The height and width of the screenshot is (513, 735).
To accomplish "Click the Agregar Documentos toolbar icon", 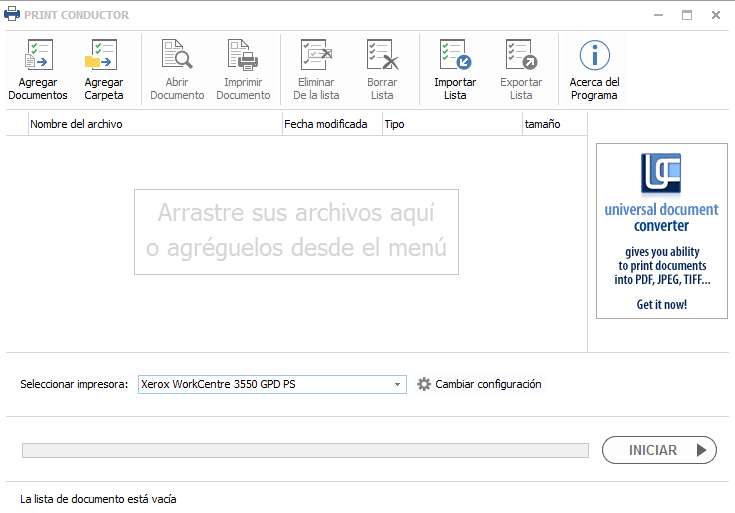I will pyautogui.click(x=38, y=56).
